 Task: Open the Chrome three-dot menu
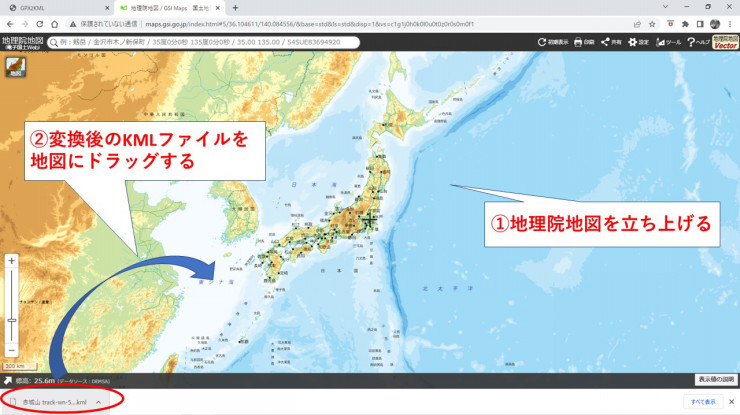(x=730, y=24)
